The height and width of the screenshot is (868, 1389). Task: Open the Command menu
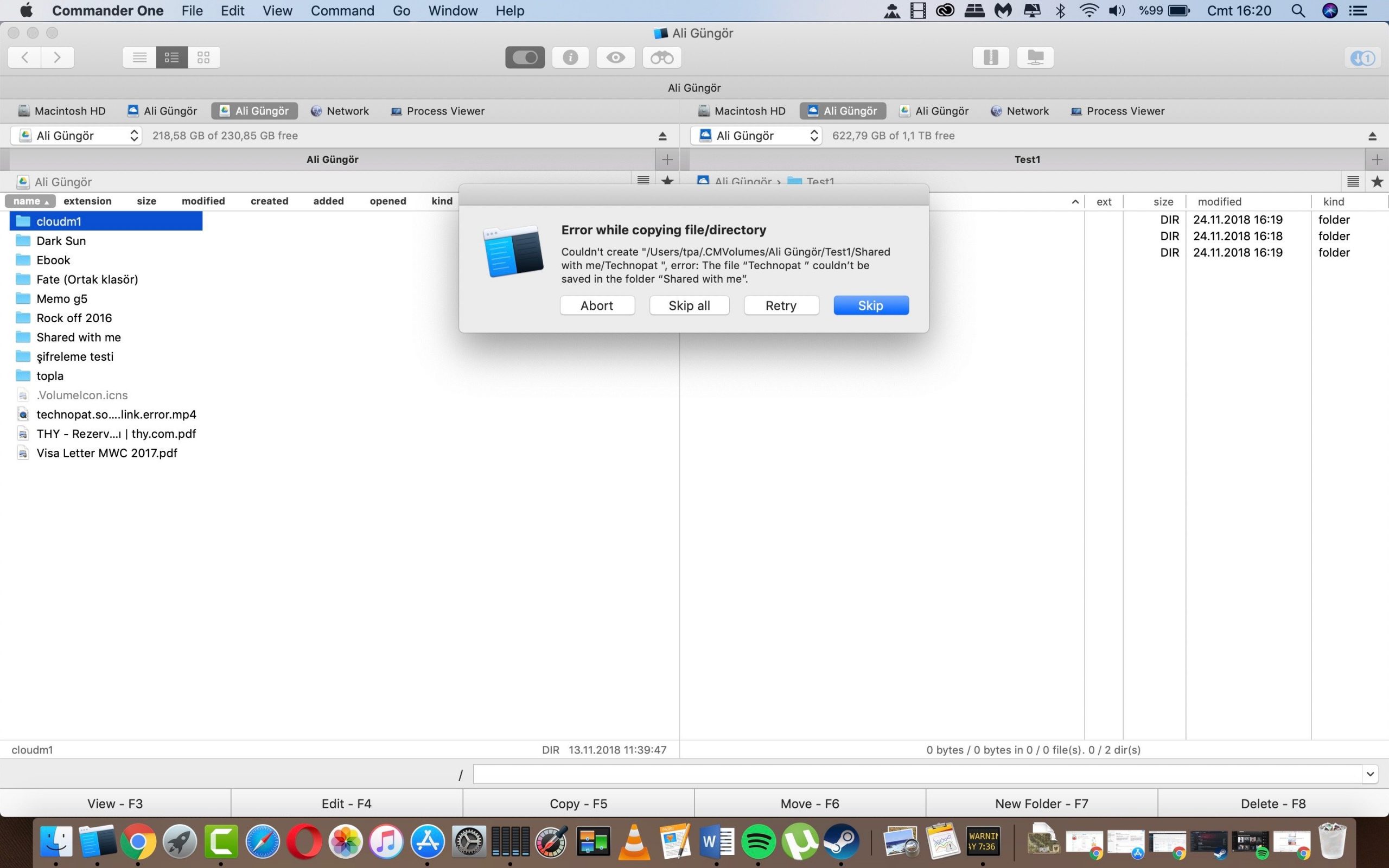pos(342,11)
